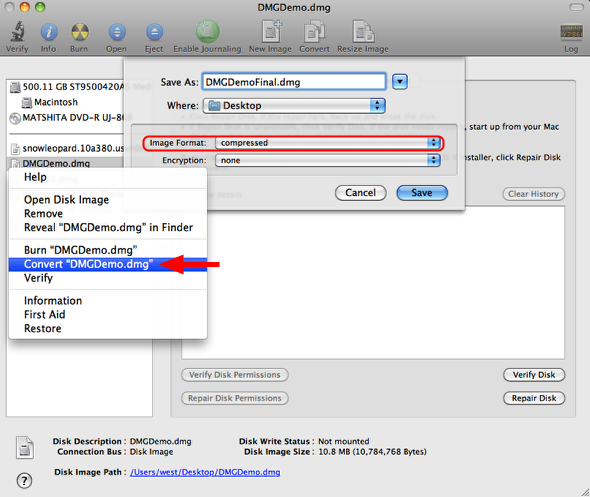This screenshot has width=590, height=497.
Task: Click the Save As filename field
Action: click(294, 82)
